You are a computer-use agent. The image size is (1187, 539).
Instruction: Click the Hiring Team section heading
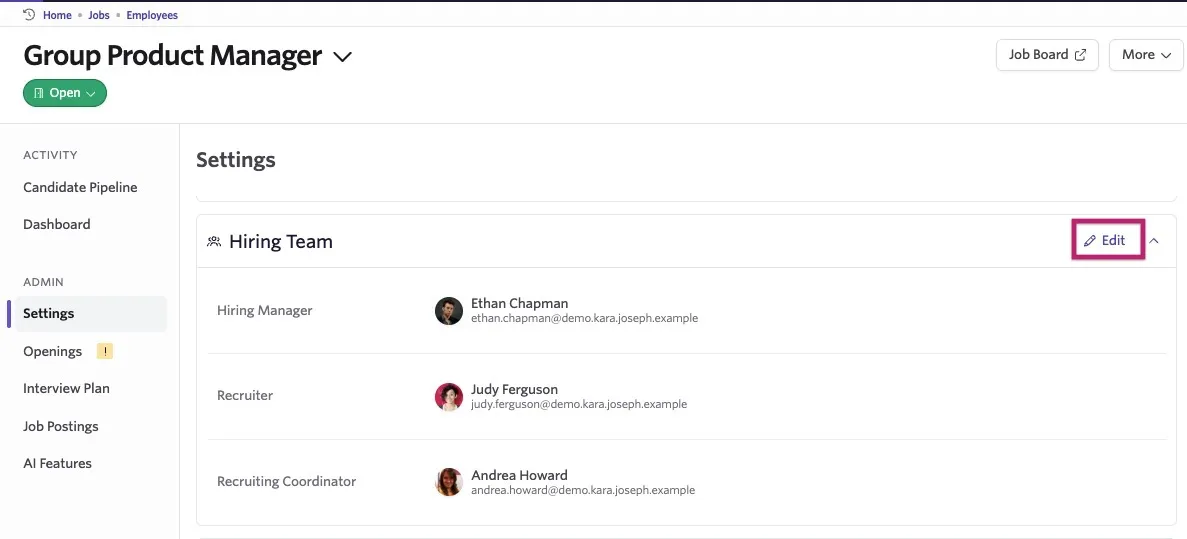click(281, 241)
